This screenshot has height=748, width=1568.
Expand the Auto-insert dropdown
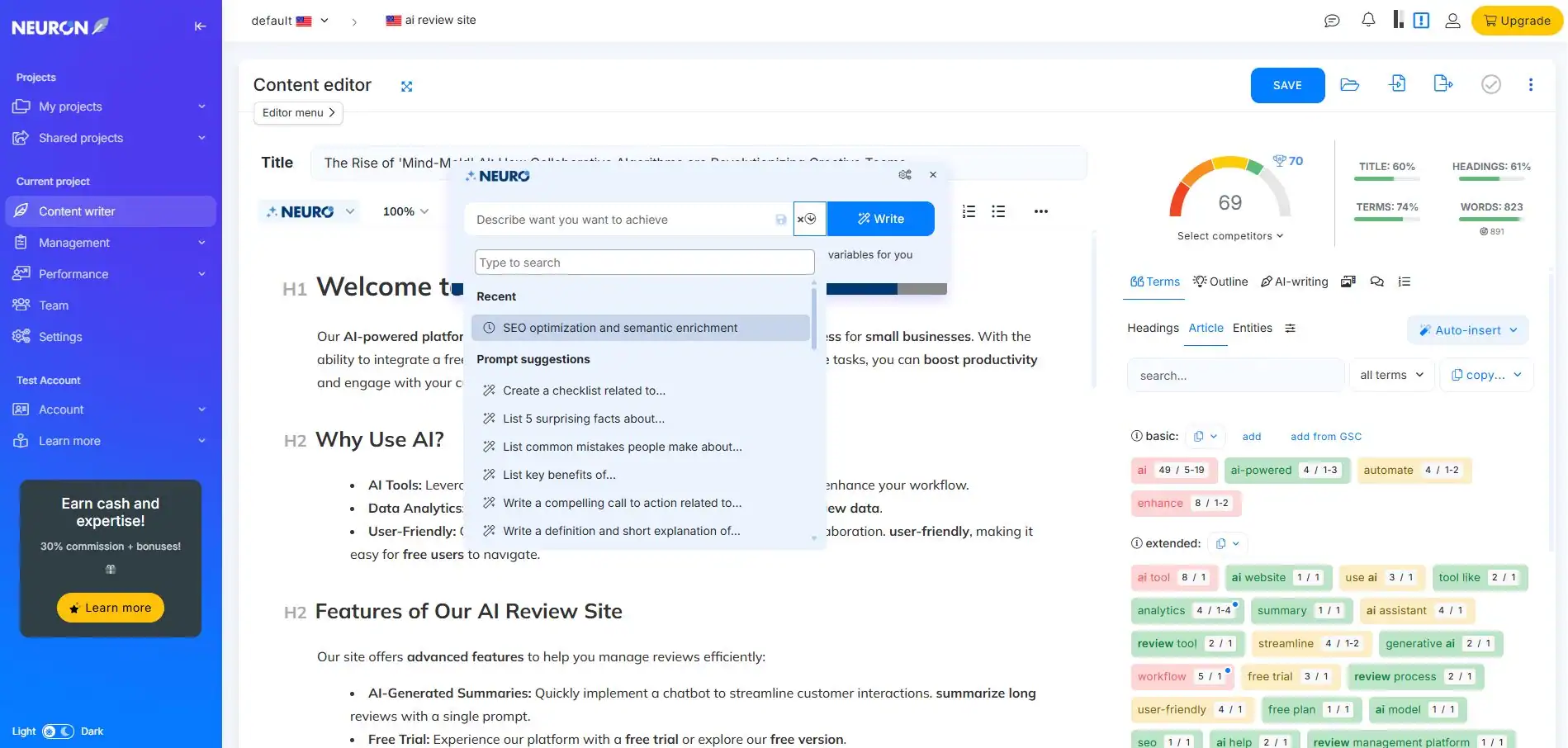(x=1467, y=329)
